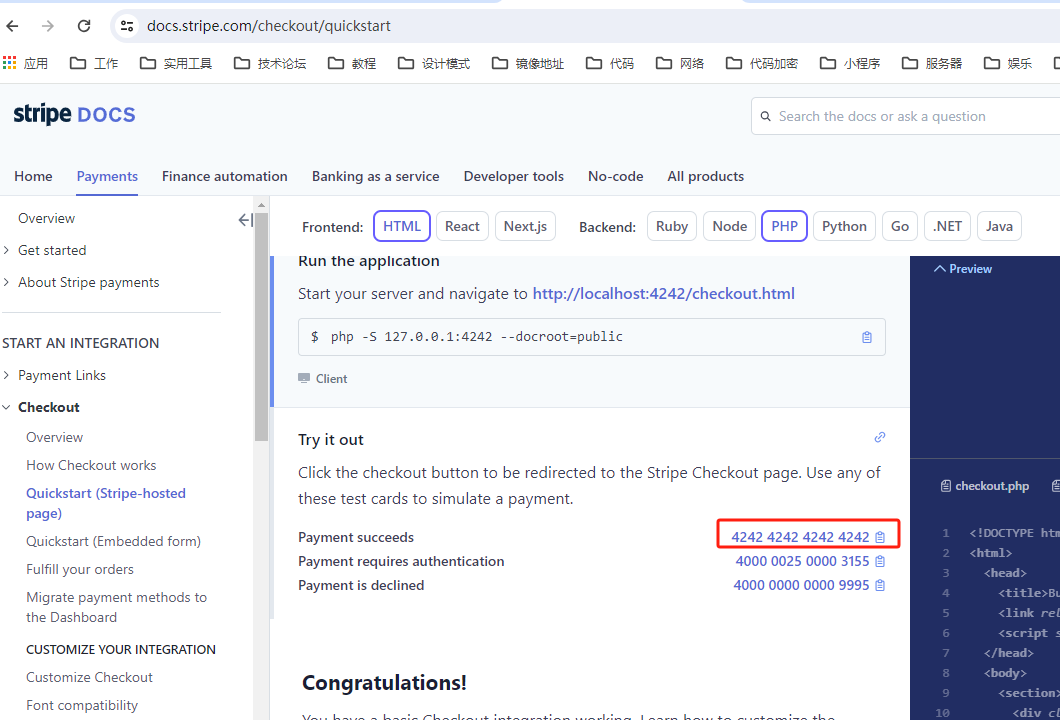Select HTML as the frontend
Viewport: 1060px width, 720px height.
[402, 226]
